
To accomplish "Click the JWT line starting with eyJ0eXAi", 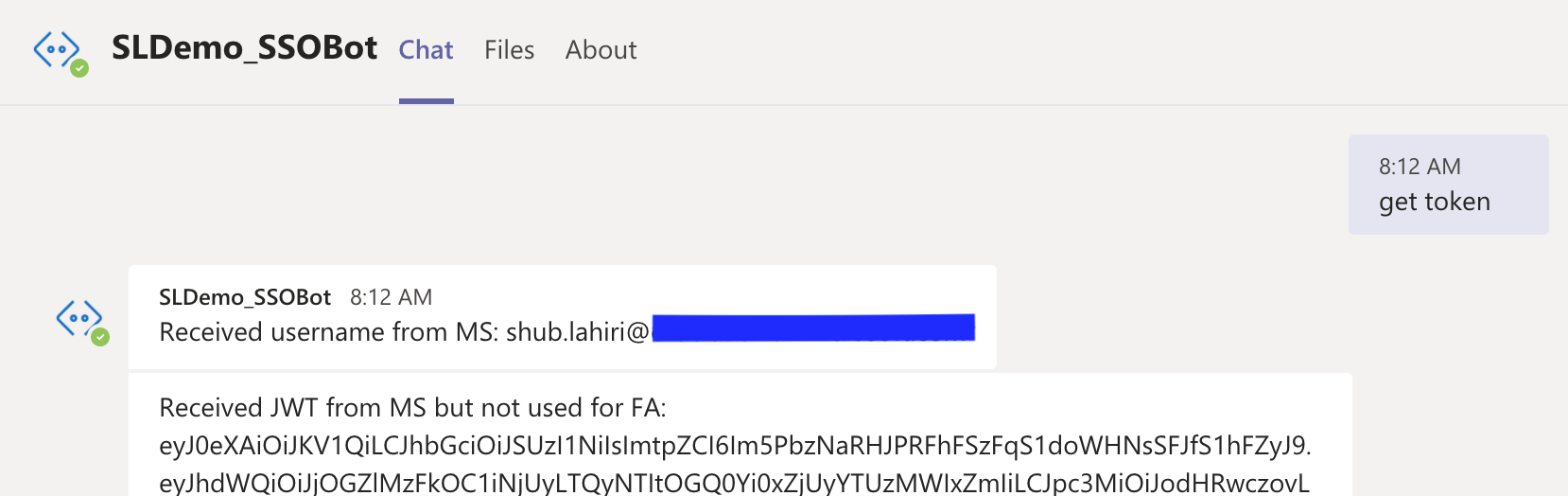I will 734,446.
